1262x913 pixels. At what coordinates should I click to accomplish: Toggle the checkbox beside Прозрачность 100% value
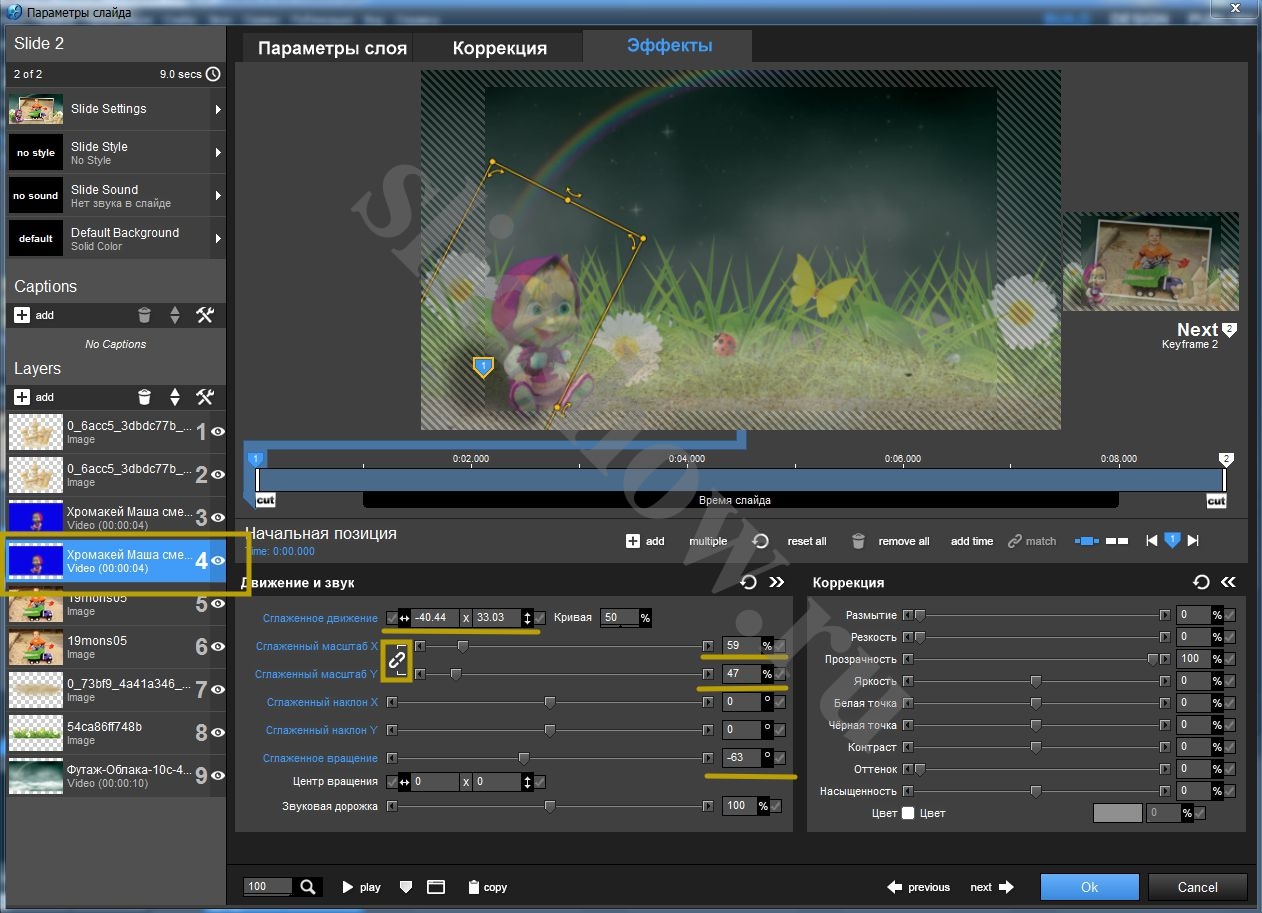pyautogui.click(x=1230, y=659)
